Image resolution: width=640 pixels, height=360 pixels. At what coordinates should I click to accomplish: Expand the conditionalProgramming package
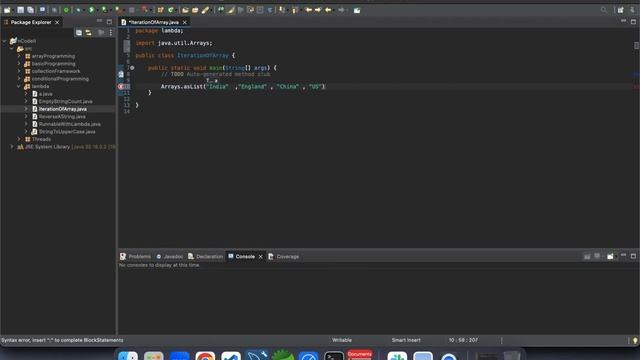pos(19,79)
